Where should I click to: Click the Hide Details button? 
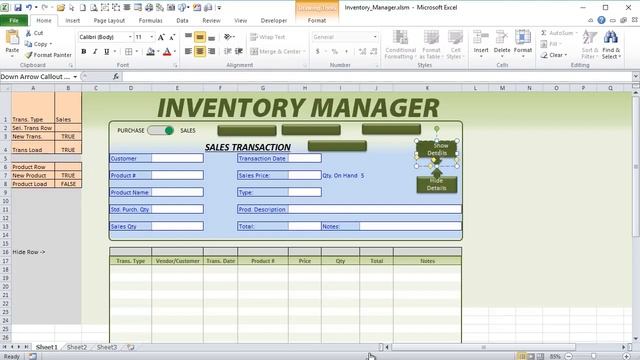436,184
